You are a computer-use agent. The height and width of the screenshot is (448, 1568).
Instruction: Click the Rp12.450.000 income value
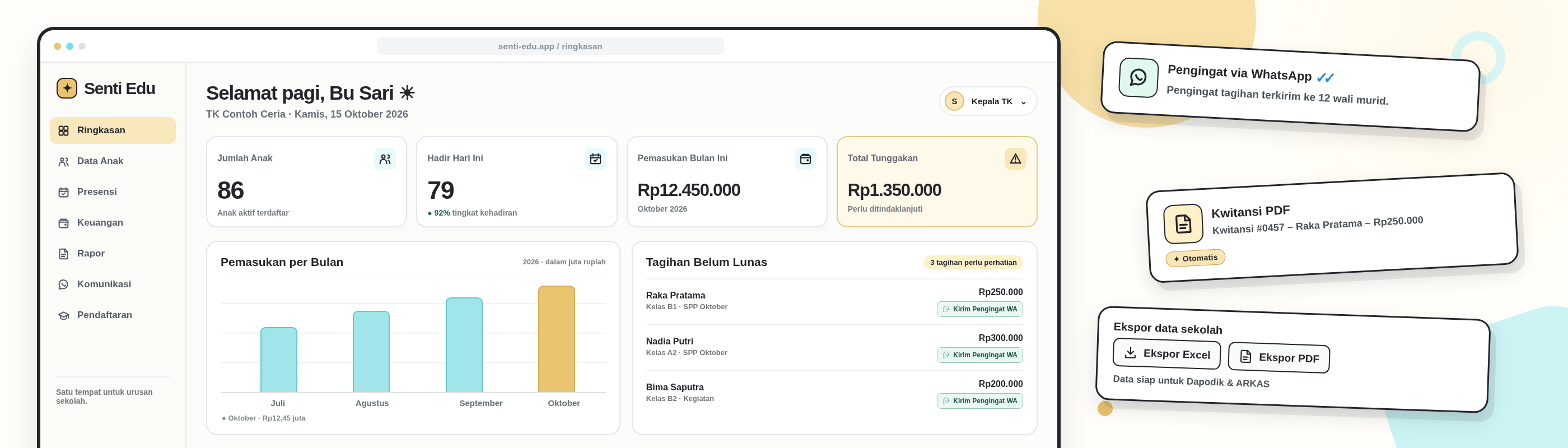688,190
